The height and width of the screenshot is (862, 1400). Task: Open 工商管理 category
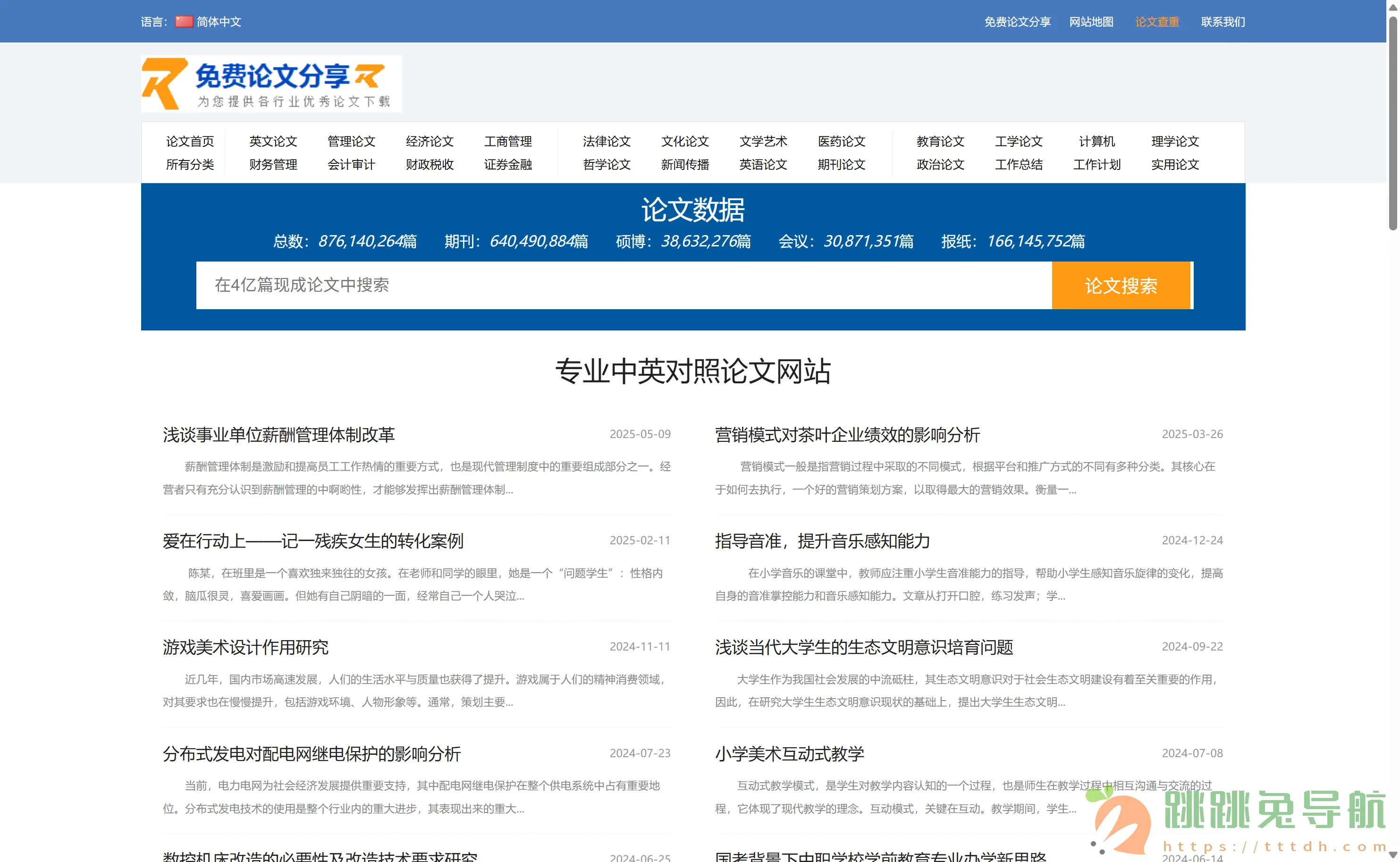[508, 141]
